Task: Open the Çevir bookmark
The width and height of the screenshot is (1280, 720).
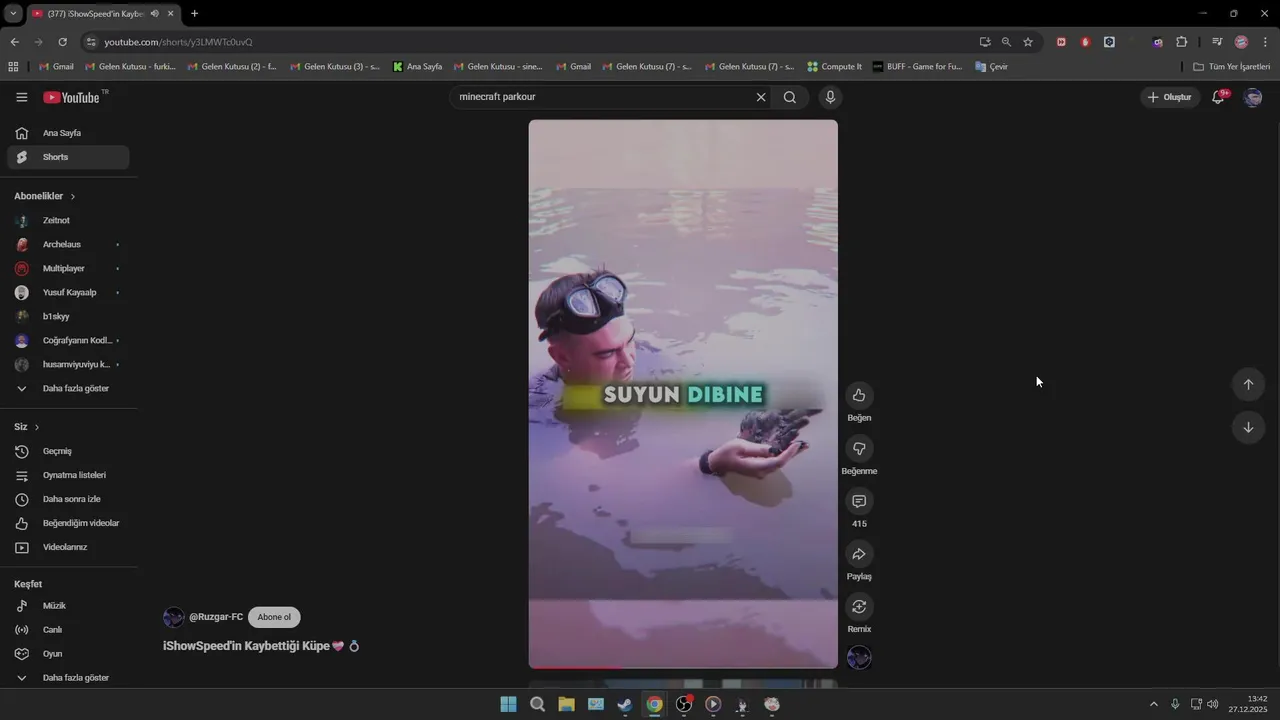Action: [992, 67]
